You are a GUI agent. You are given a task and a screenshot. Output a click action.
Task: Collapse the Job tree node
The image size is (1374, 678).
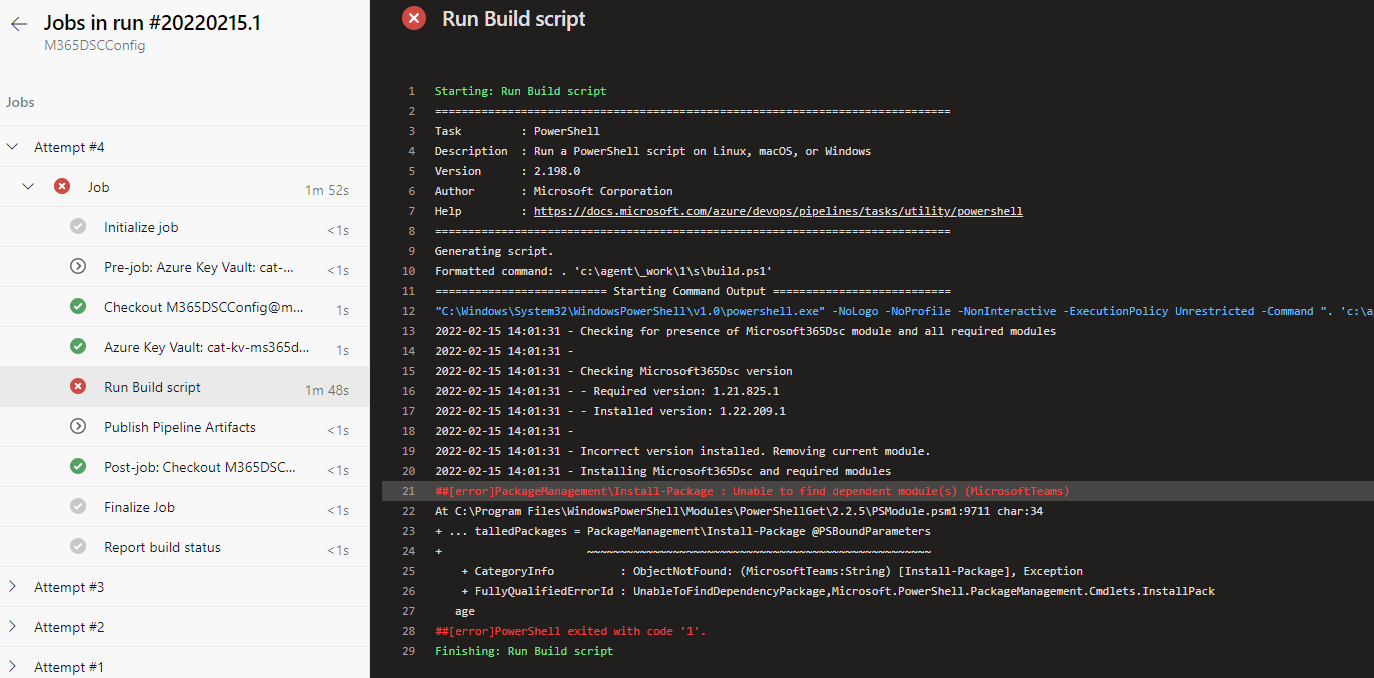click(28, 186)
